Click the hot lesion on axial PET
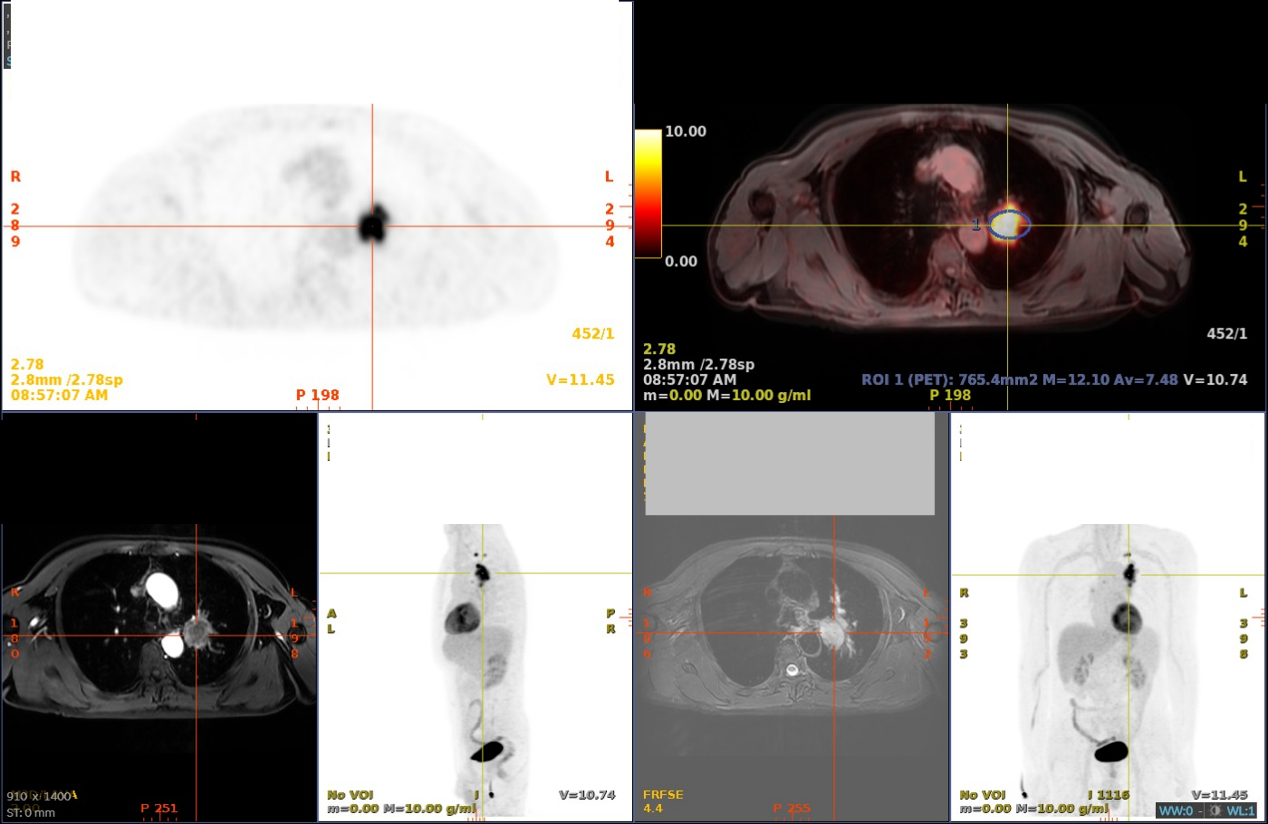 (374, 224)
